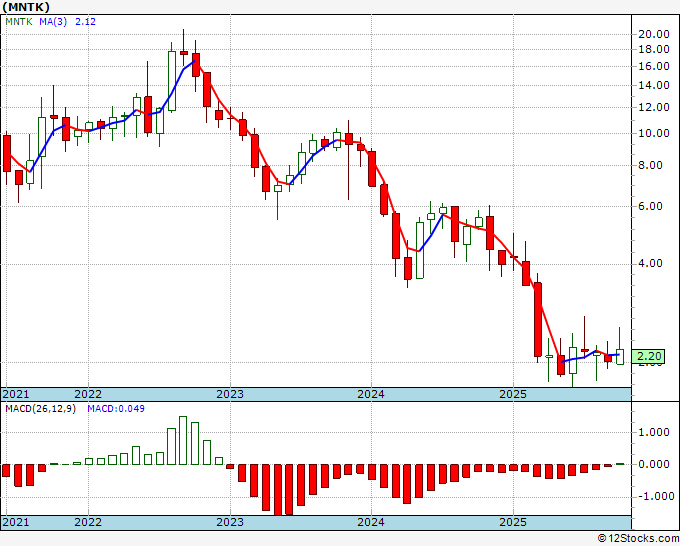This screenshot has height=546, width=680.
Task: Click the (MNTK) chart title
Action: click(x=26, y=7)
